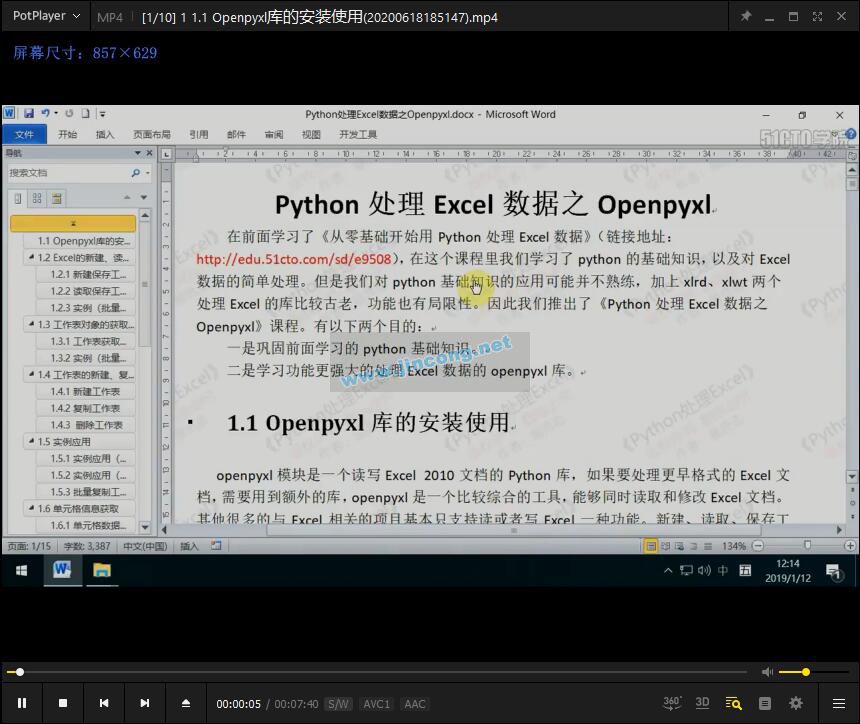The image size is (860, 724).
Task: Collapse the 1.4 工作表的新建 heading
Action: point(31,375)
